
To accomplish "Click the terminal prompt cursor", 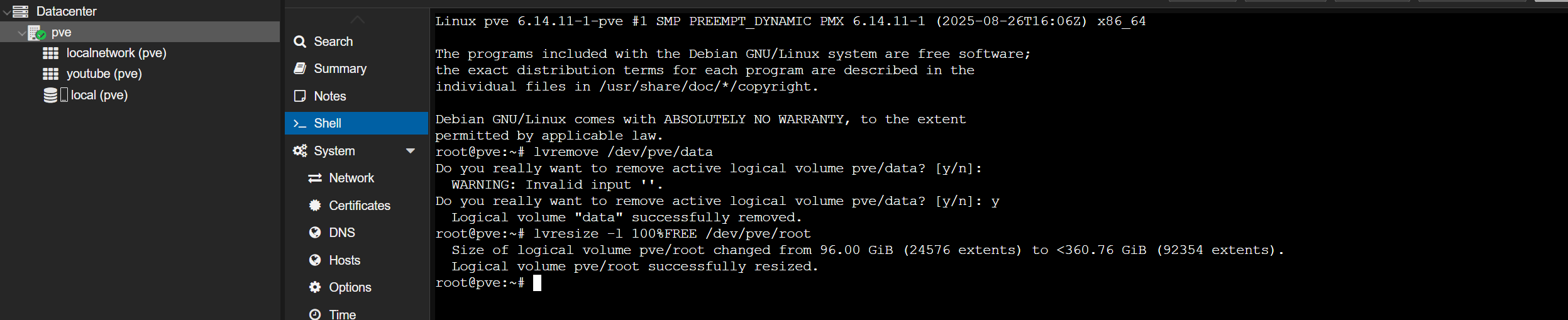I will [537, 283].
